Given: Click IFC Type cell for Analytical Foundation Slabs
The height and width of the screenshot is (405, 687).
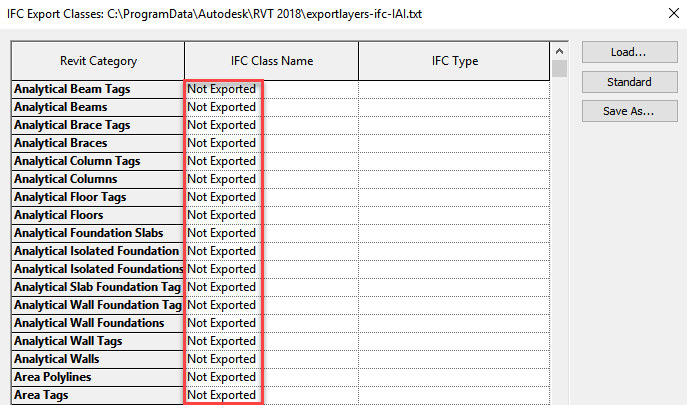Looking at the screenshot, I should click(453, 233).
